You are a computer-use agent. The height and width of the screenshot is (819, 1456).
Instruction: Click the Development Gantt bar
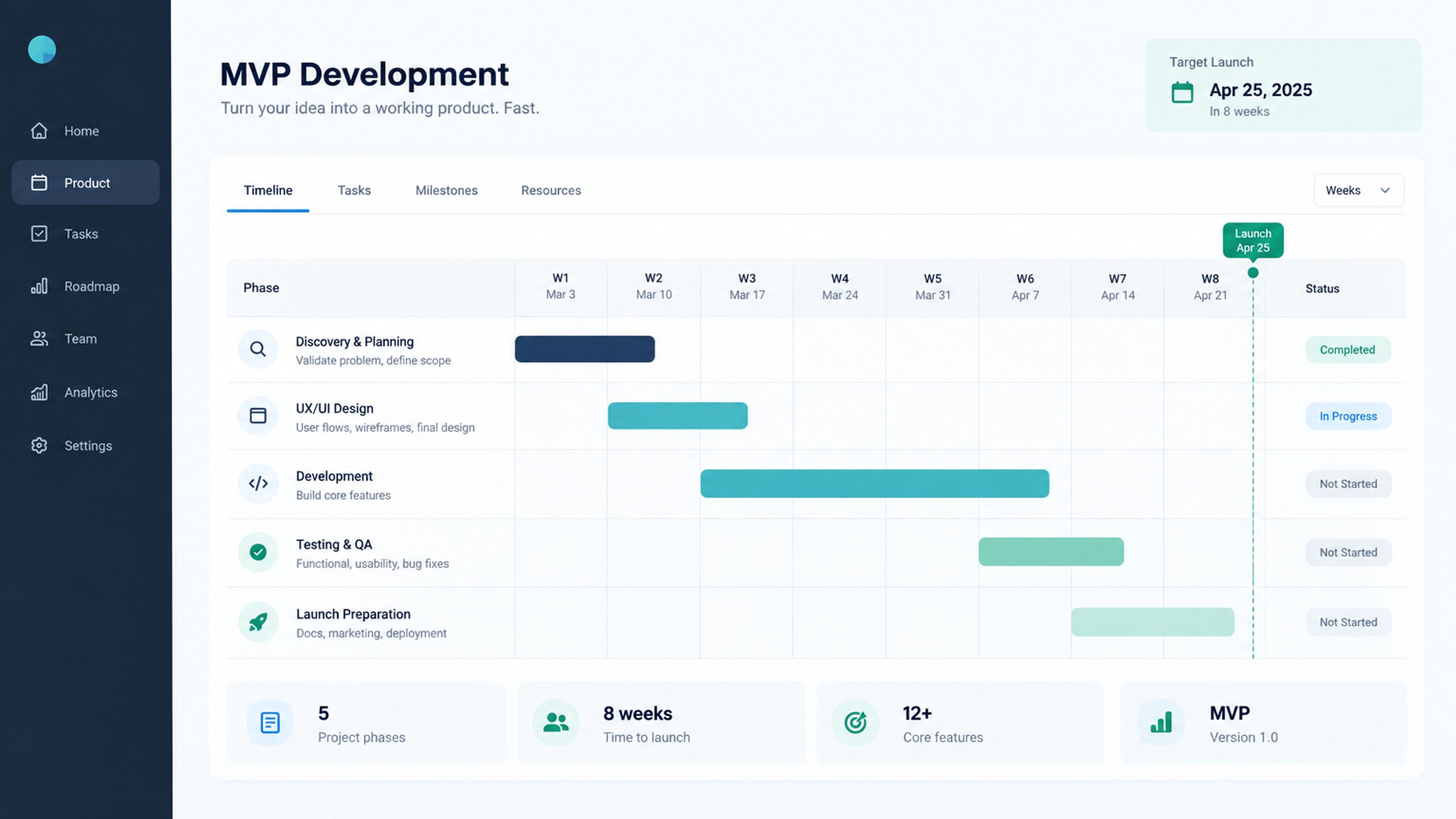pyautogui.click(x=875, y=483)
